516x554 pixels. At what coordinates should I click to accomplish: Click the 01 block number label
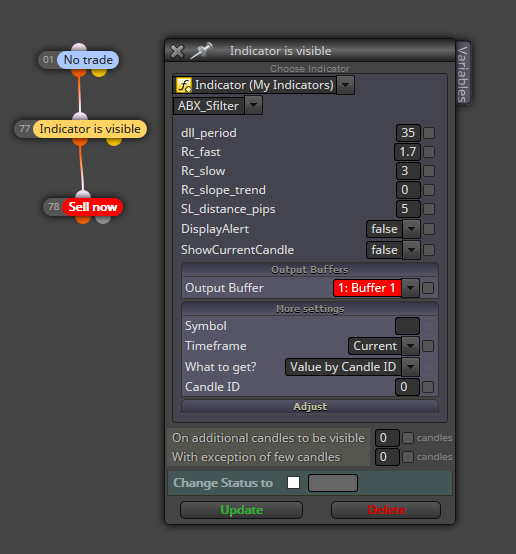click(48, 60)
